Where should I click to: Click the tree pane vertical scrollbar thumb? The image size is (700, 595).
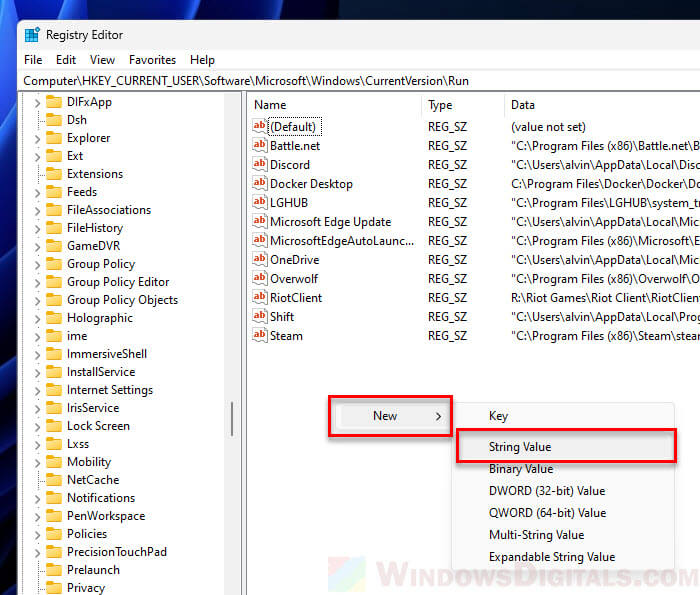232,419
